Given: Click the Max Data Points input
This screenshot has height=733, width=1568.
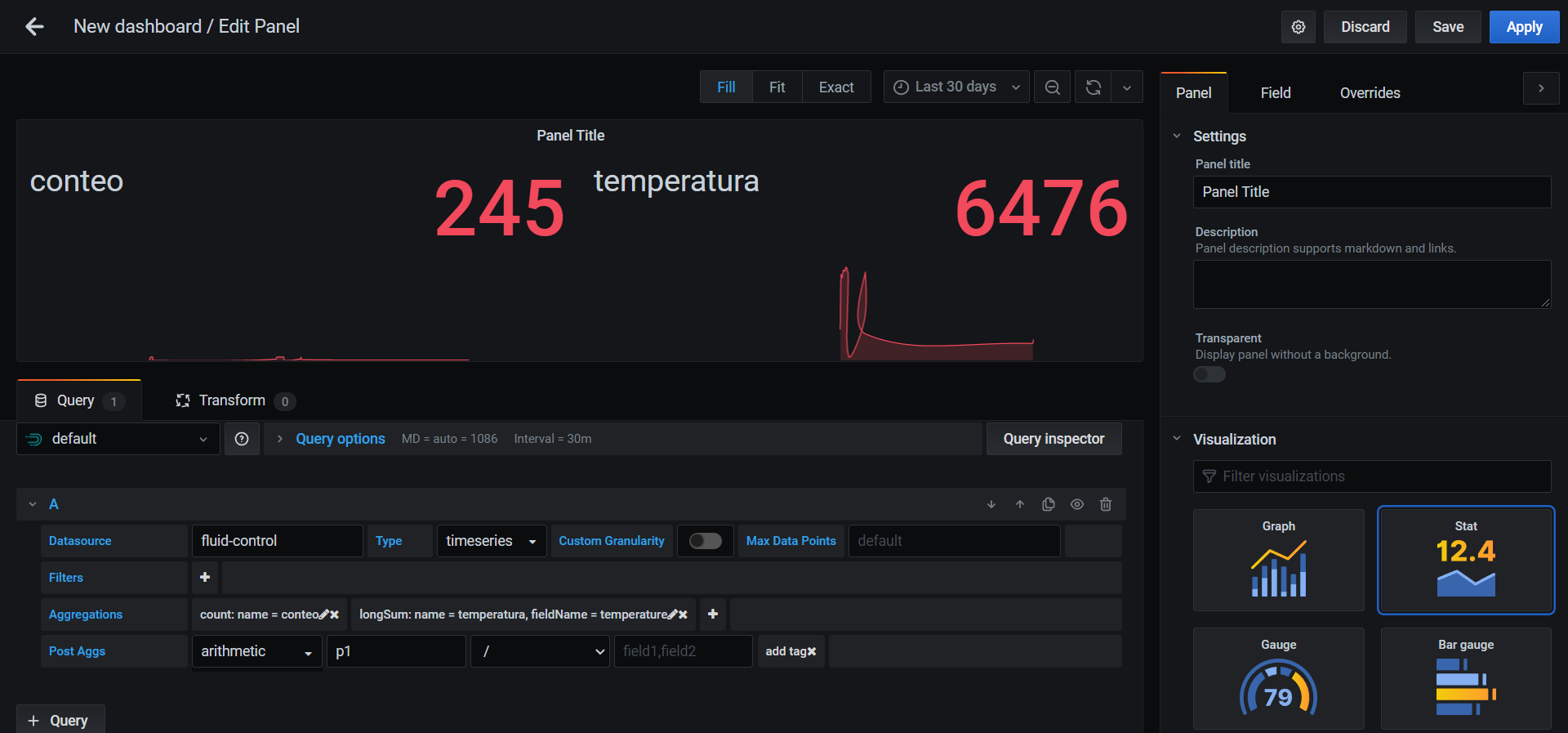Looking at the screenshot, I should 955,541.
